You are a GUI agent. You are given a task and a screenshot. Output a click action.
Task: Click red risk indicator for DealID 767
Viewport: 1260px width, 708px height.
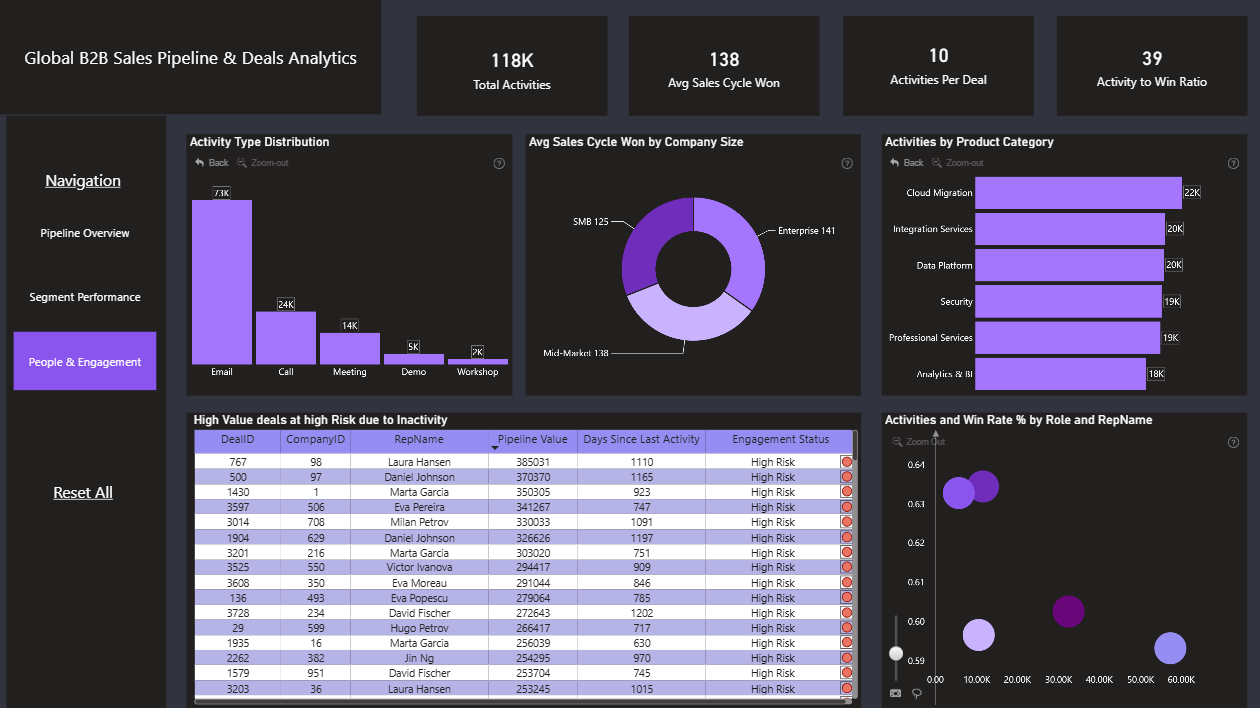[847, 462]
